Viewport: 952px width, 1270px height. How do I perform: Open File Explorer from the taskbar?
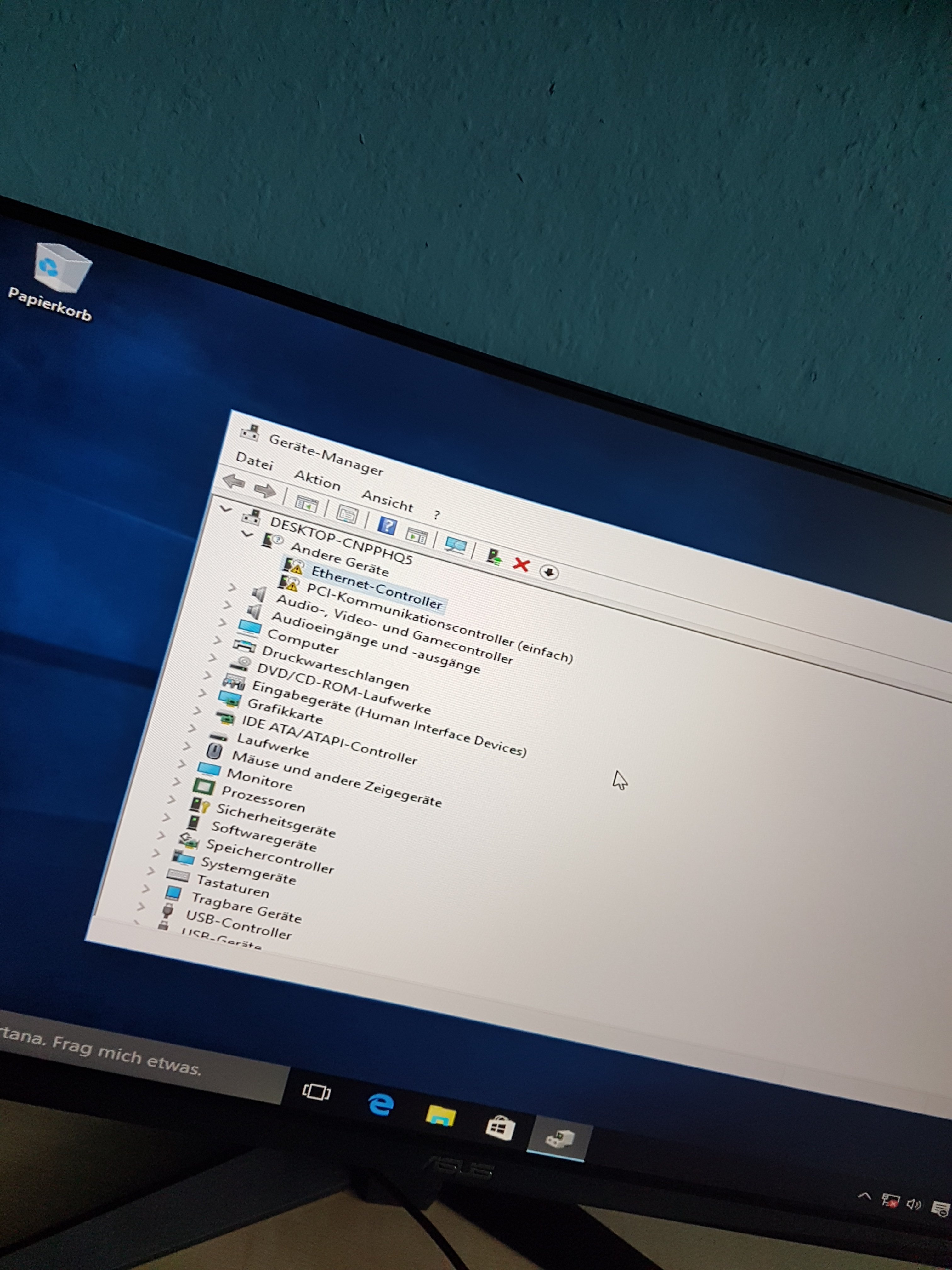point(440,1116)
